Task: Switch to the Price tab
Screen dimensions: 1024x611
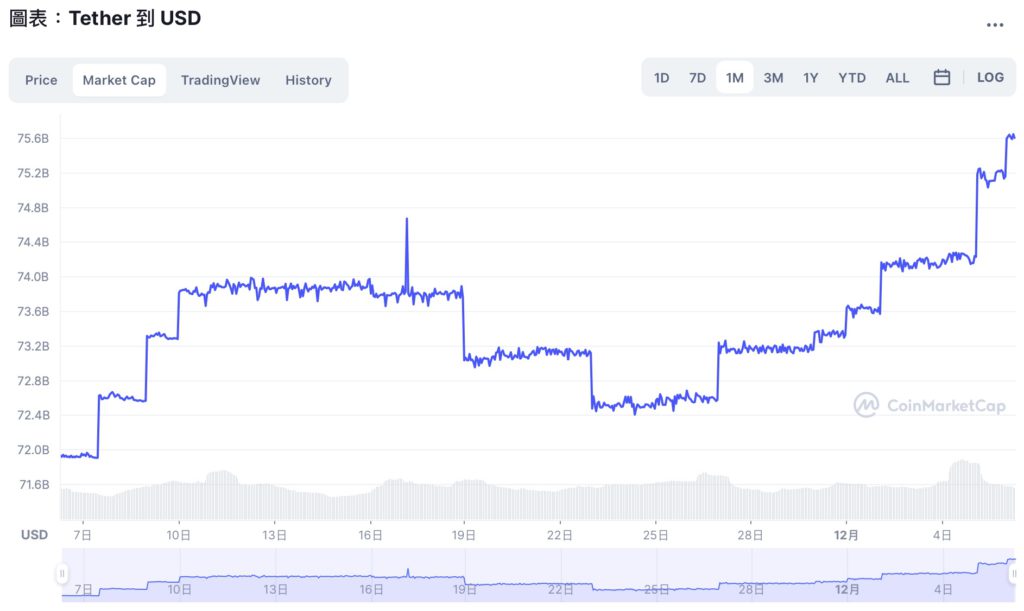Action: 41,80
